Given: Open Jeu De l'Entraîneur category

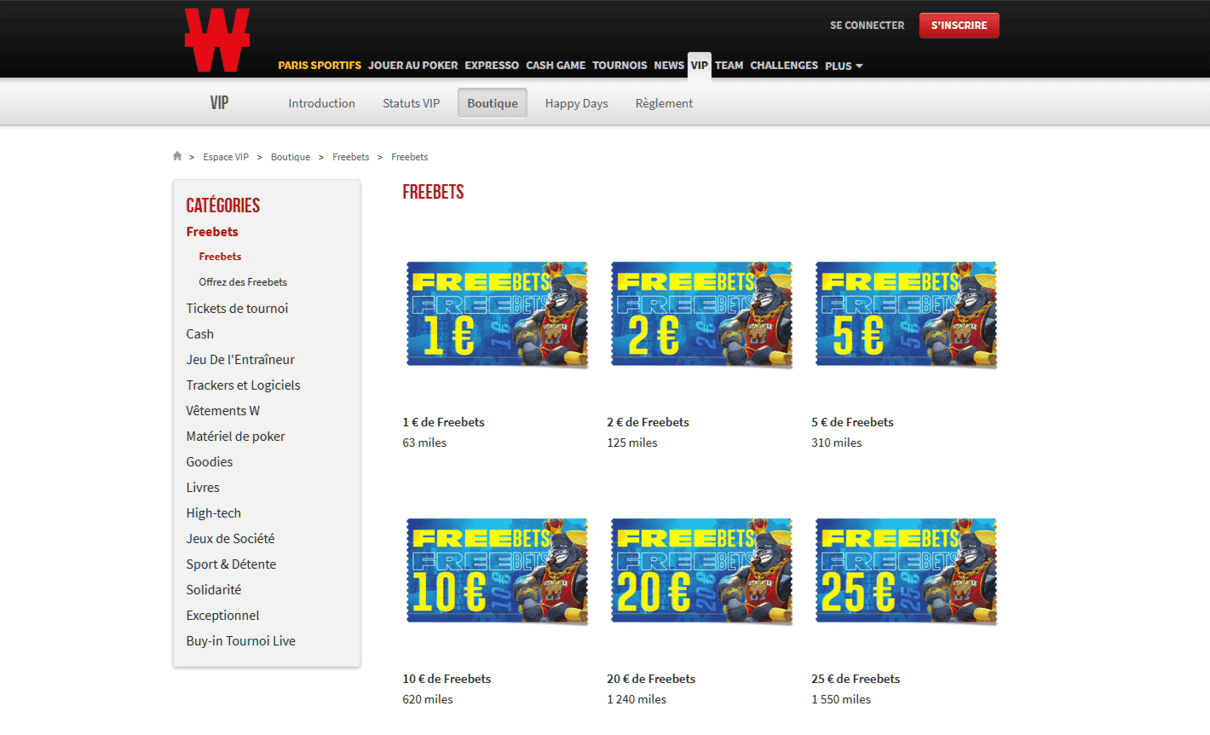Looking at the screenshot, I should pyautogui.click(x=240, y=359).
